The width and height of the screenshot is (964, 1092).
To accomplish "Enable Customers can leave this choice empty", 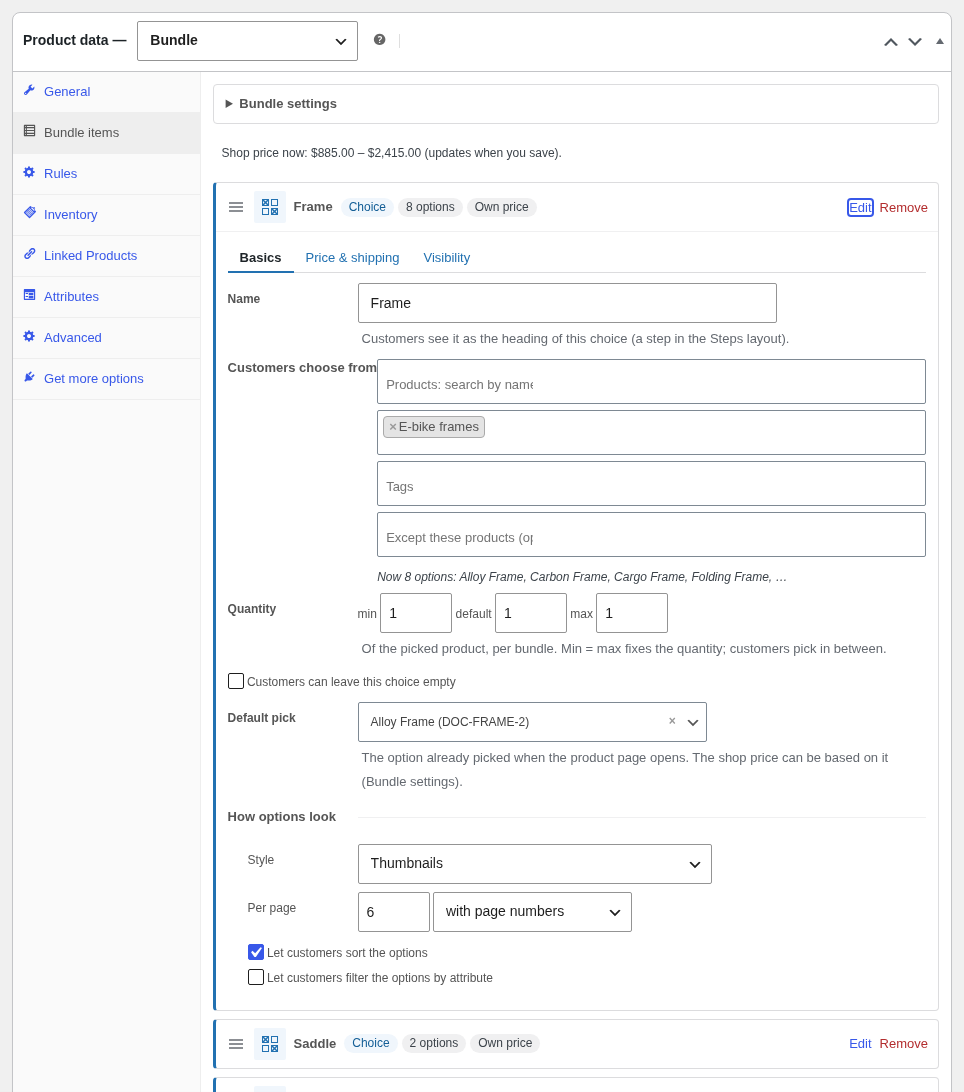I will point(236,681).
